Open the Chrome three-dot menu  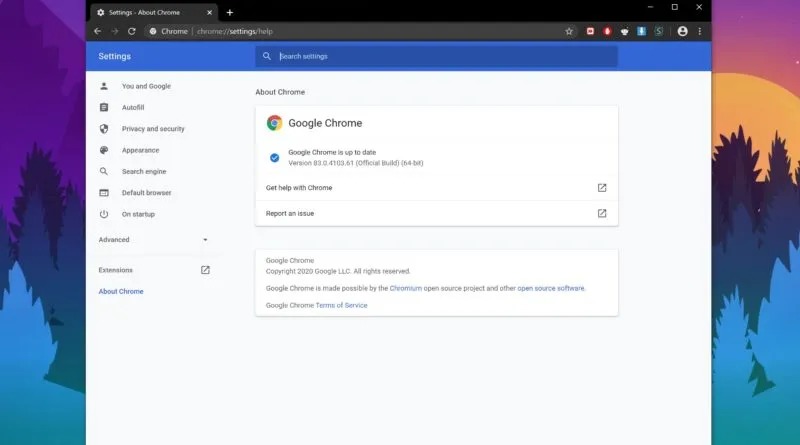699,31
